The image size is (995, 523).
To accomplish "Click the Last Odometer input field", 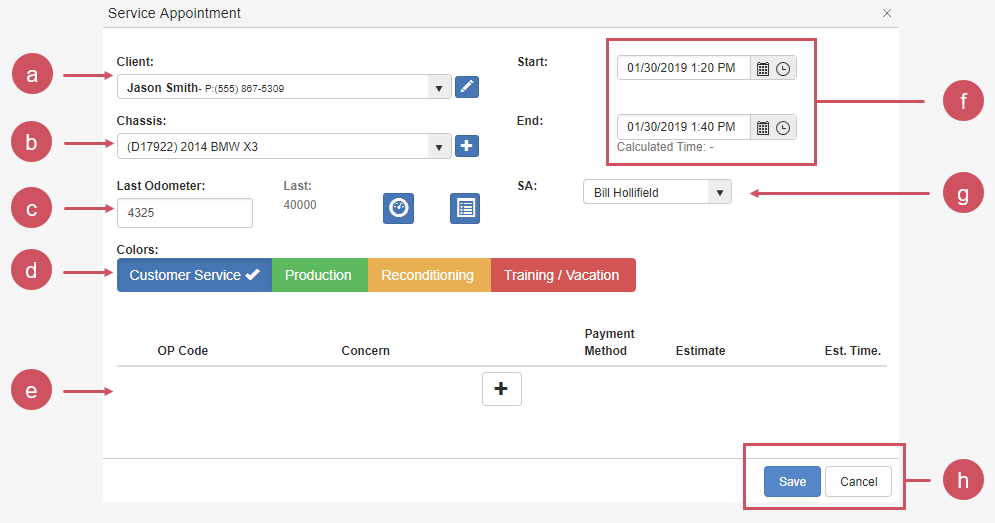I will 185,213.
